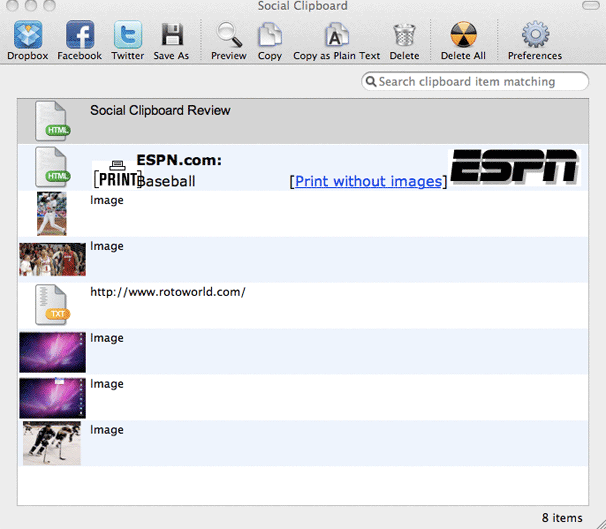The height and width of the screenshot is (529, 606).
Task: Click the Baseball text in ESPN row
Action: (x=166, y=181)
